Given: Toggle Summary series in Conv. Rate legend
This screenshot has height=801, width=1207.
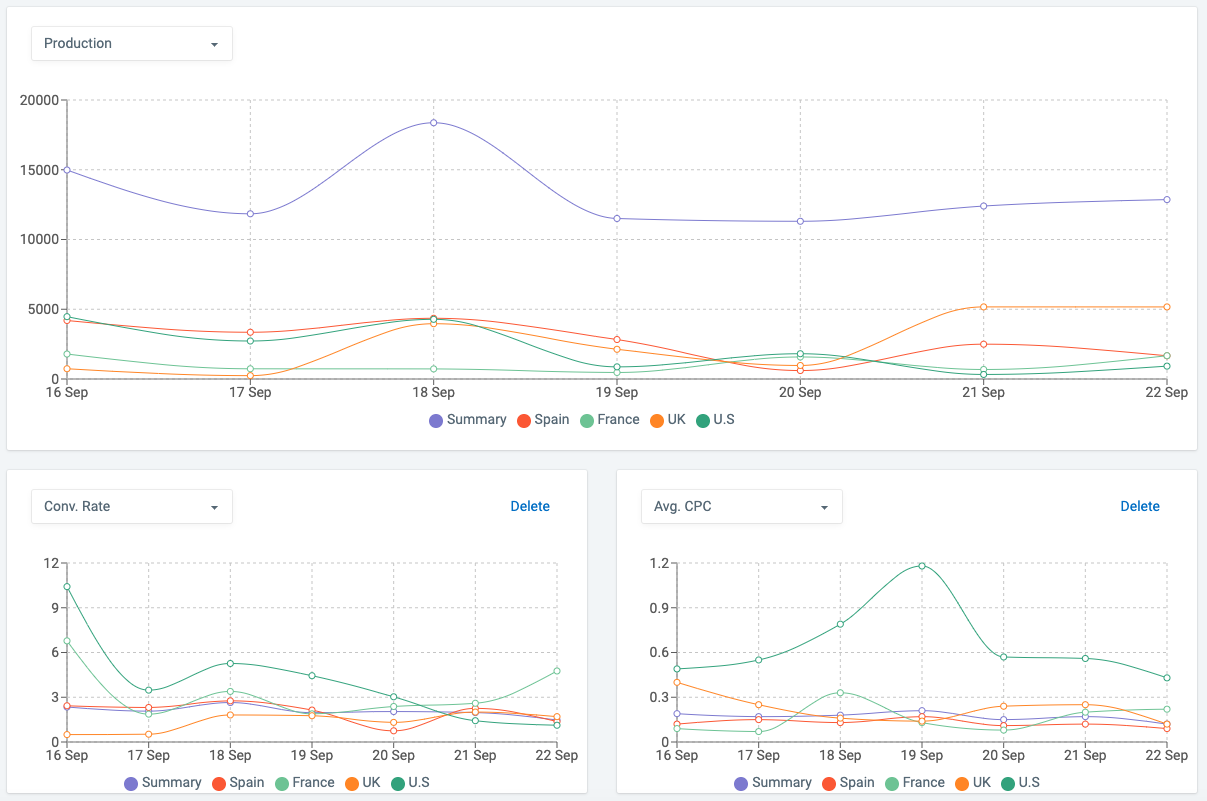Looking at the screenshot, I should click(163, 783).
